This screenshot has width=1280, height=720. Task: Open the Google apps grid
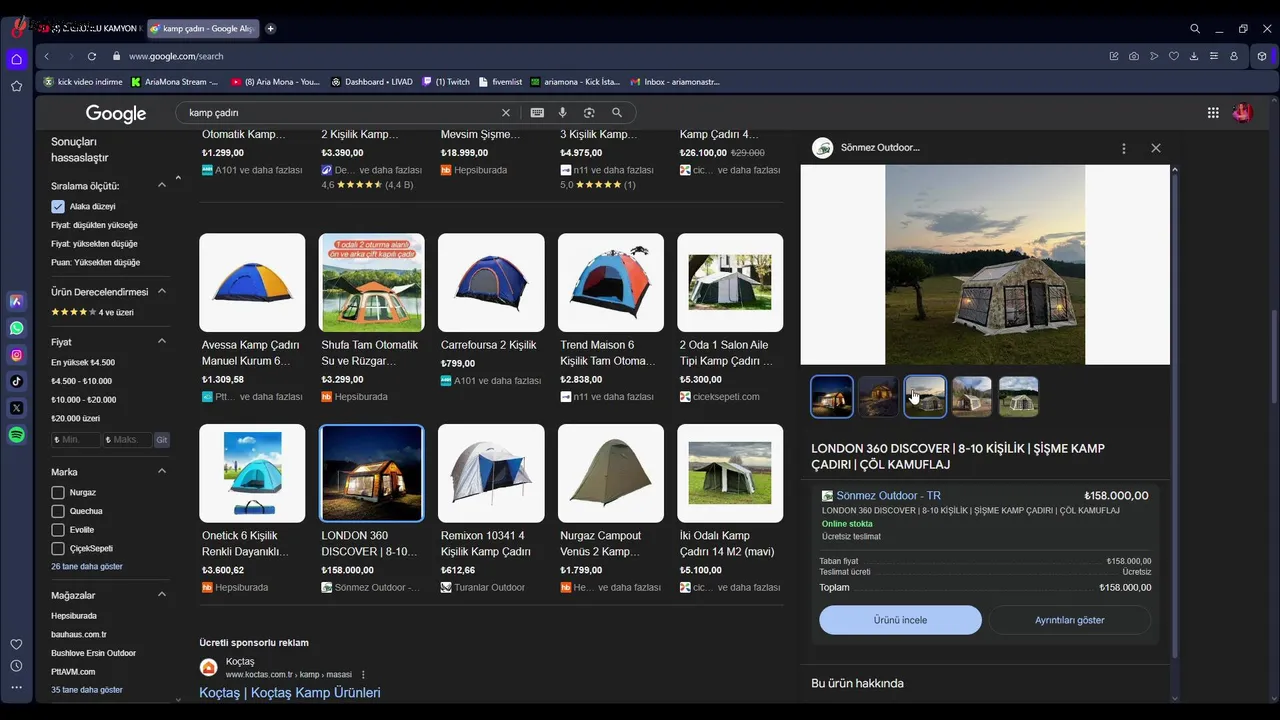click(x=1213, y=113)
